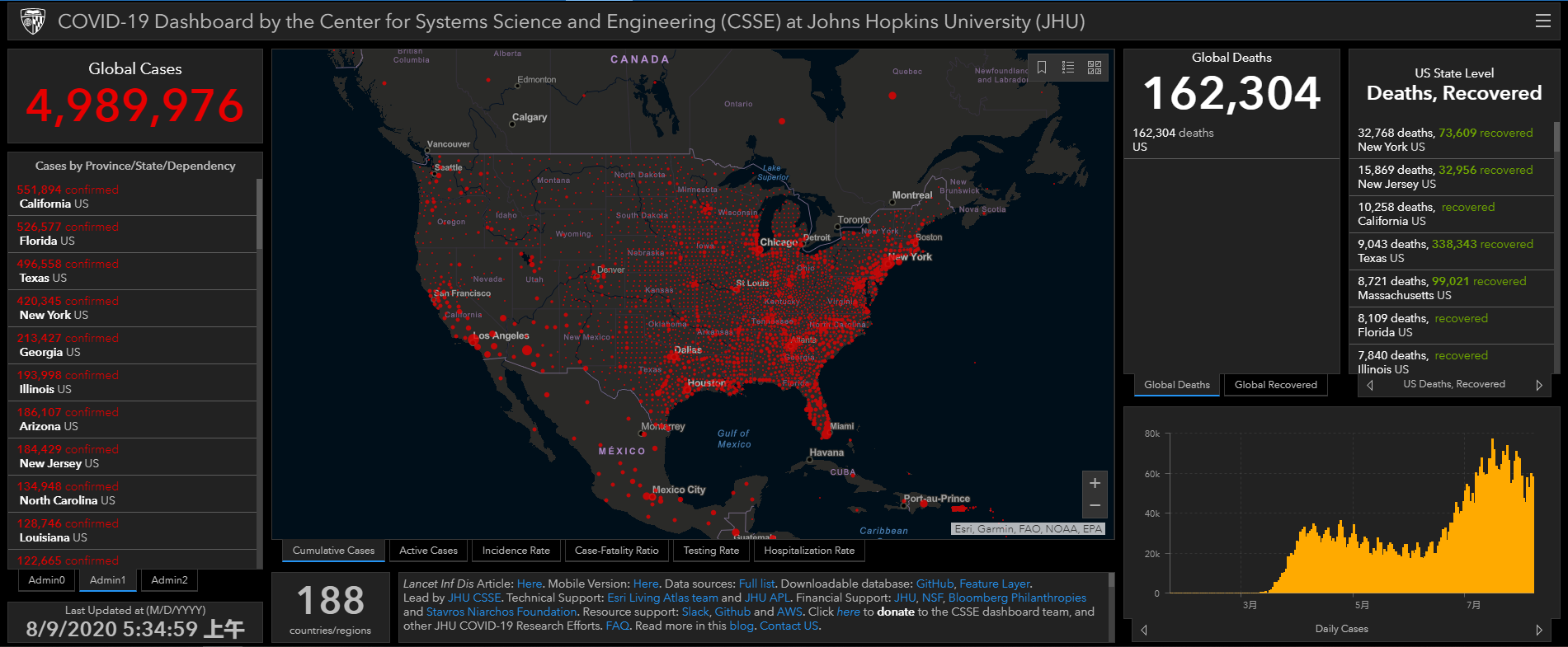Click the Slack resource support link
Screen dimensions: 1568x647
(695, 612)
